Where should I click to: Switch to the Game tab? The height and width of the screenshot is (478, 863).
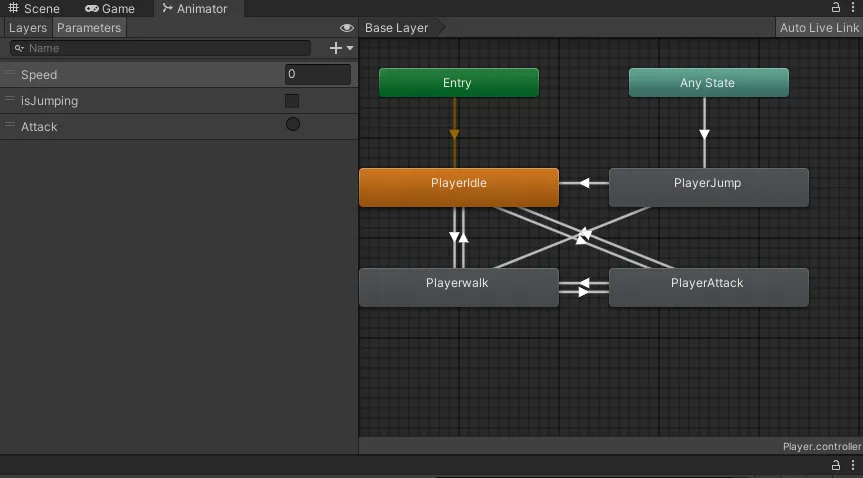coord(110,8)
